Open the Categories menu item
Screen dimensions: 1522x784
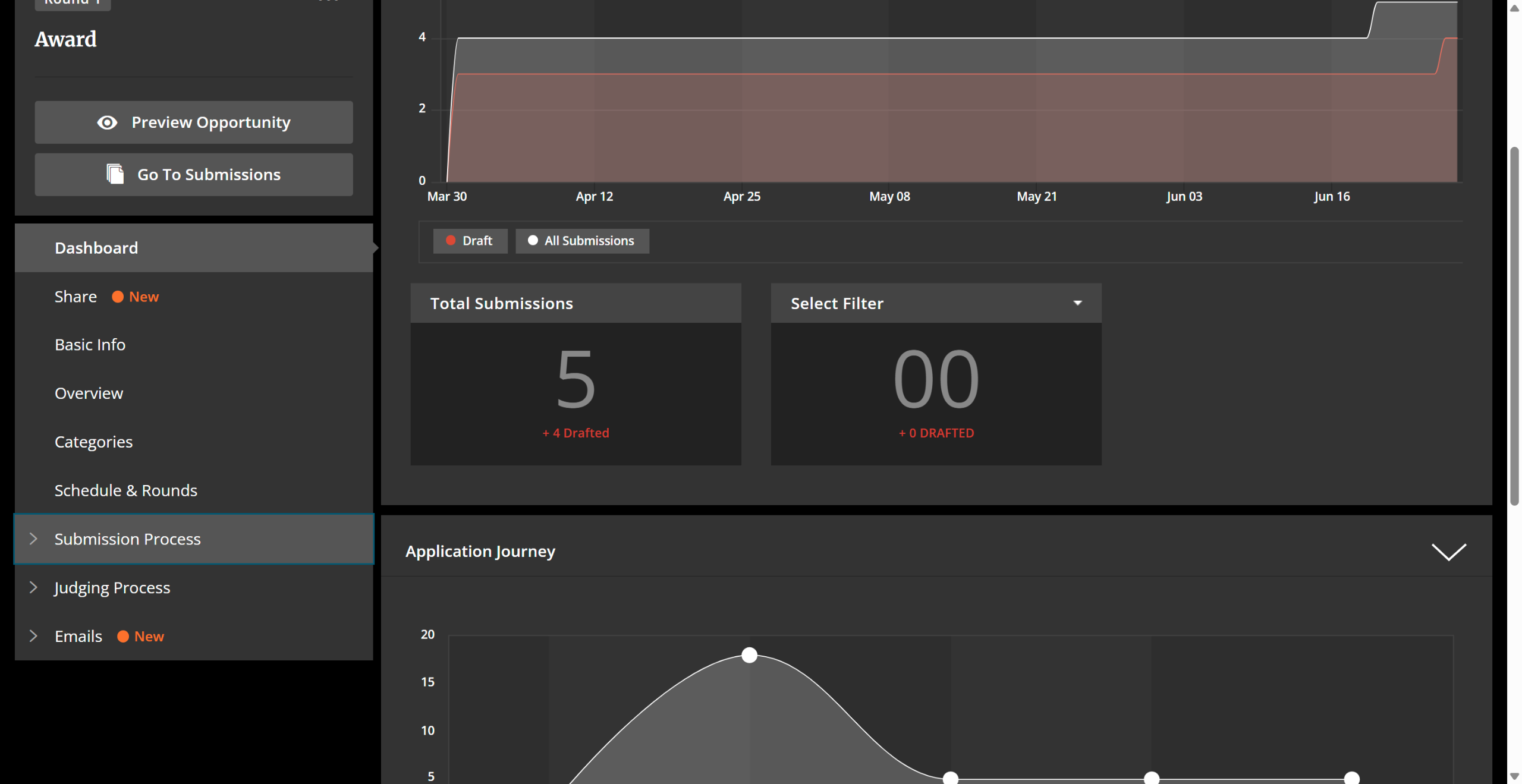pos(93,442)
